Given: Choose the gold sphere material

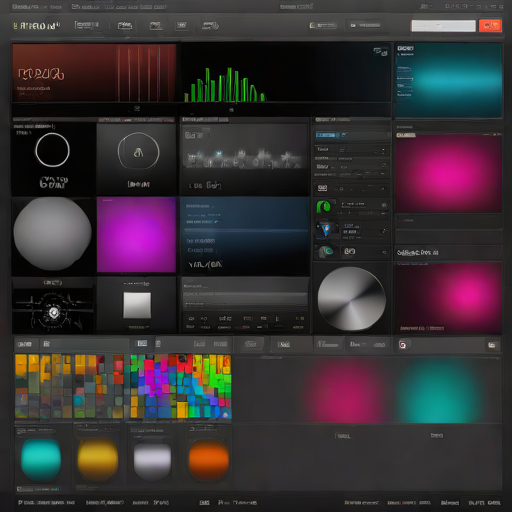Looking at the screenshot, I should tap(98, 460).
